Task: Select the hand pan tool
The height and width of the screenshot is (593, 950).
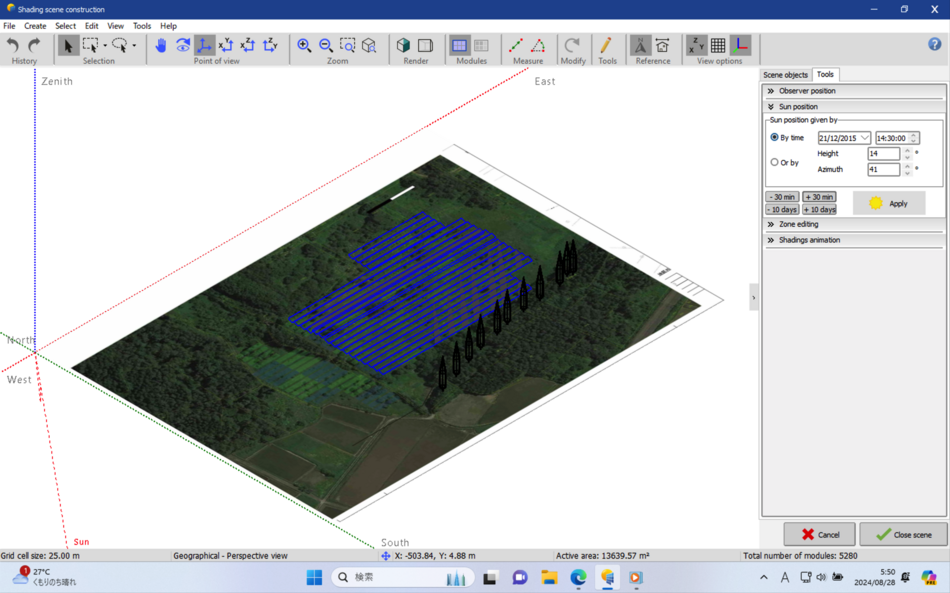Action: tap(161, 45)
